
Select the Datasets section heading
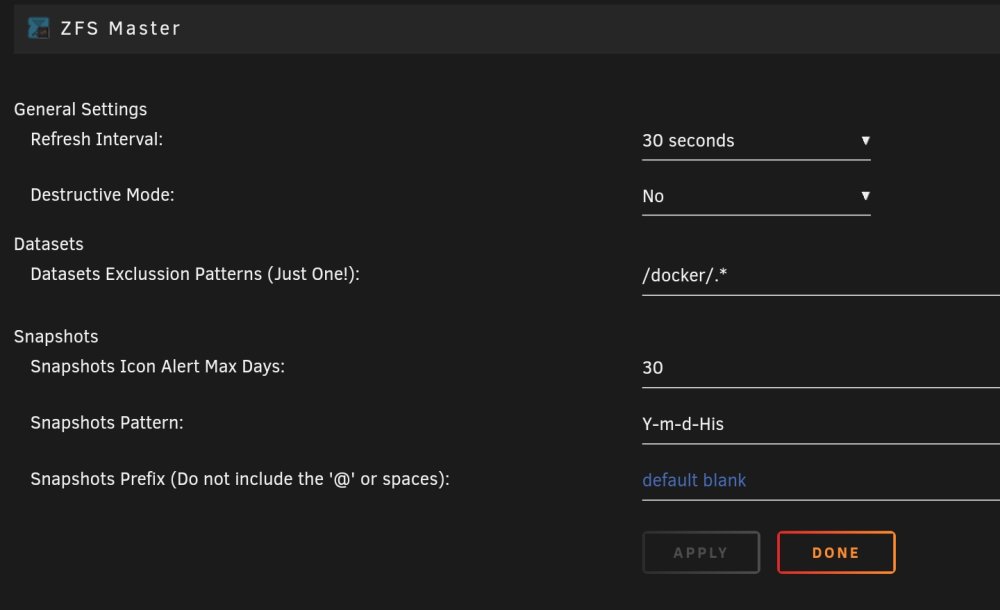(x=48, y=244)
